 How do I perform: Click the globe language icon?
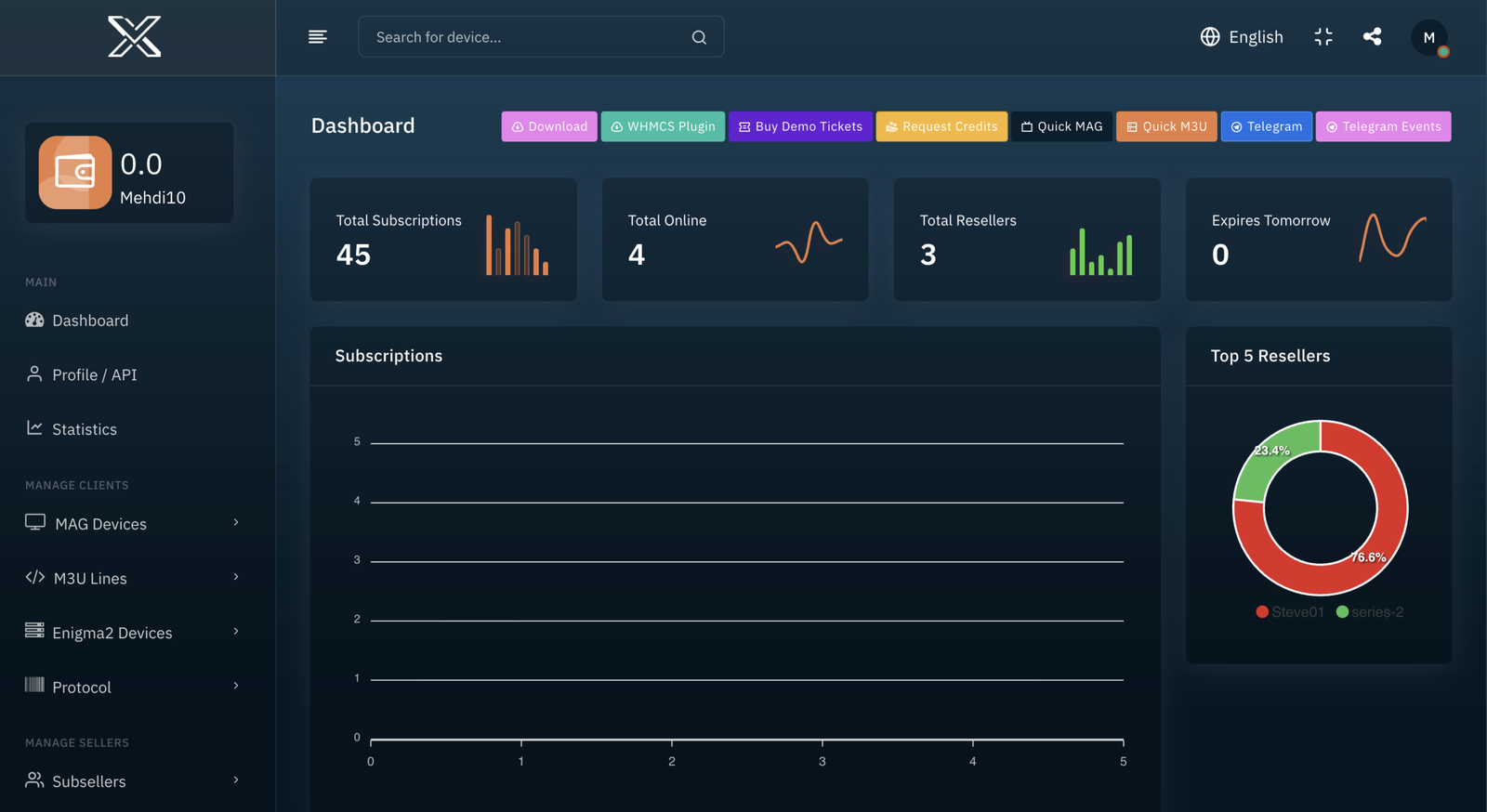(1209, 37)
